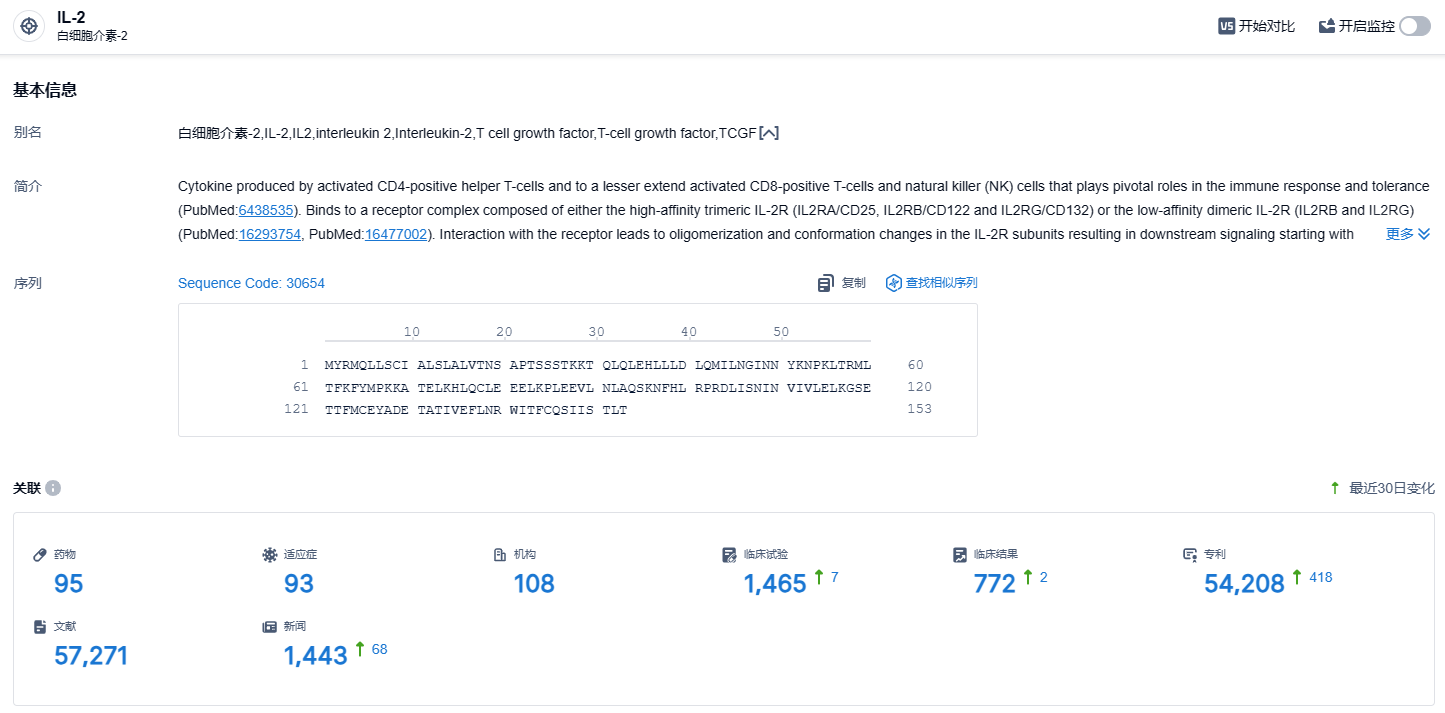Click the 新闻 news icon
This screenshot has height=713, width=1445.
click(269, 626)
